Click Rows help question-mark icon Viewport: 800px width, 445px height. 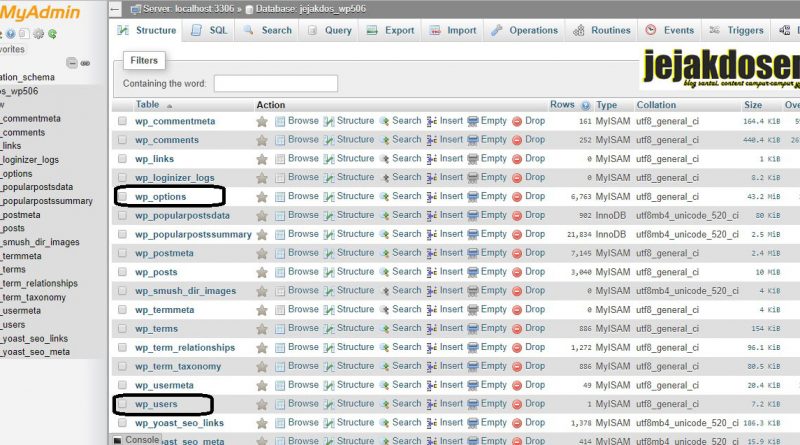[x=585, y=106]
